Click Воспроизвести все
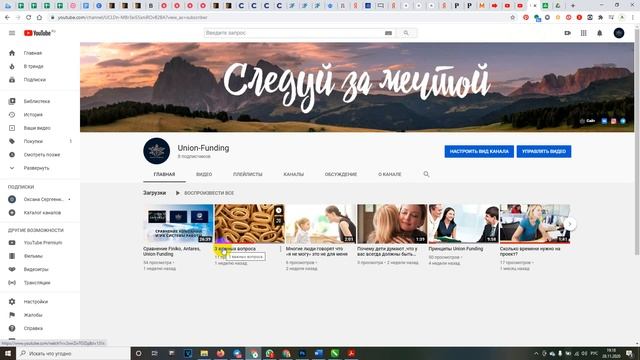Viewport: 640px width, 360px height. click(x=205, y=193)
